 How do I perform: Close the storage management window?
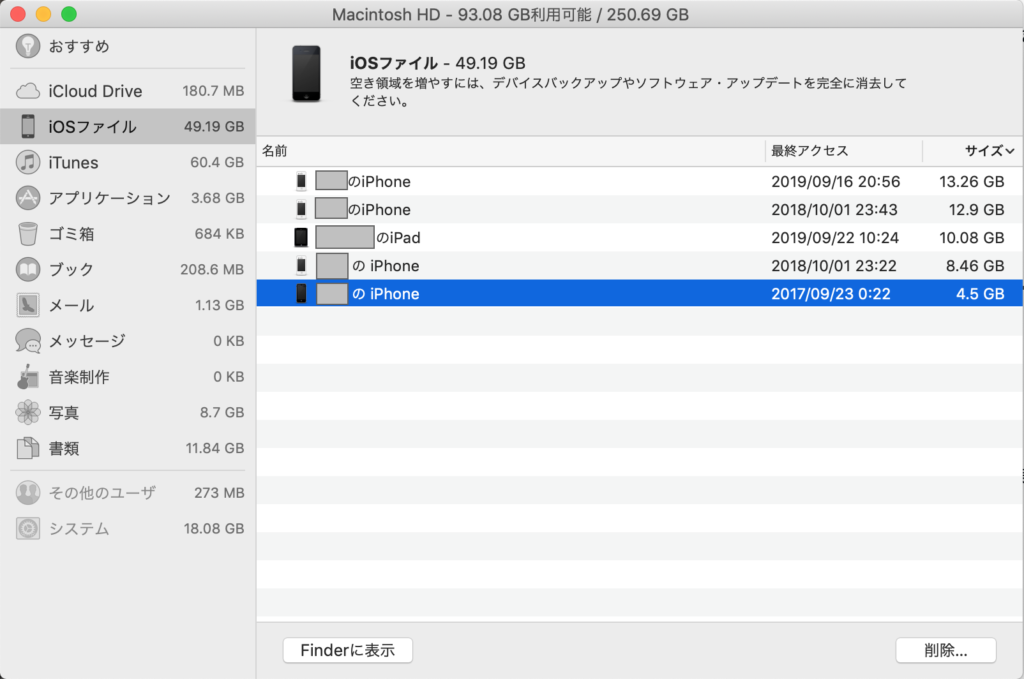point(18,14)
